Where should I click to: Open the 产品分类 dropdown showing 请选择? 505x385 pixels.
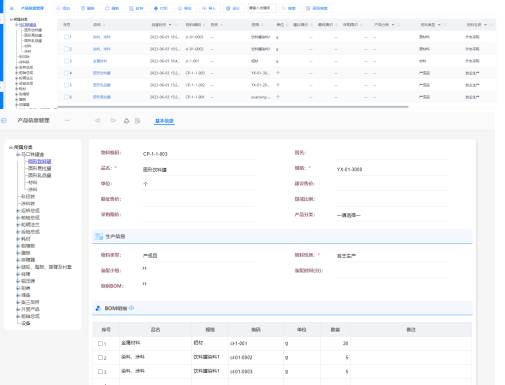(x=392, y=215)
